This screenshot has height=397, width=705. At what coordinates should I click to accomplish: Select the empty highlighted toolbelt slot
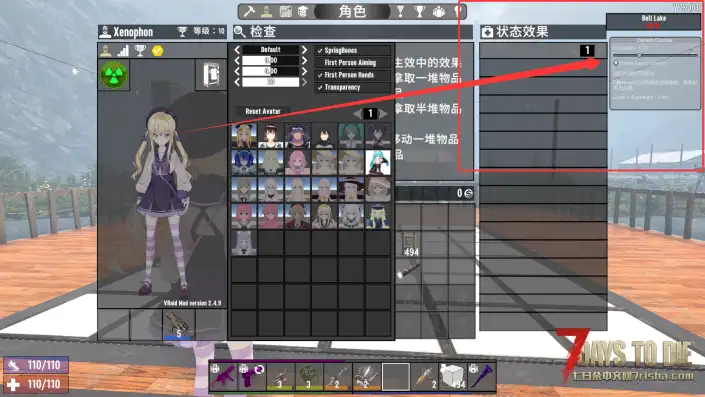[x=396, y=376]
